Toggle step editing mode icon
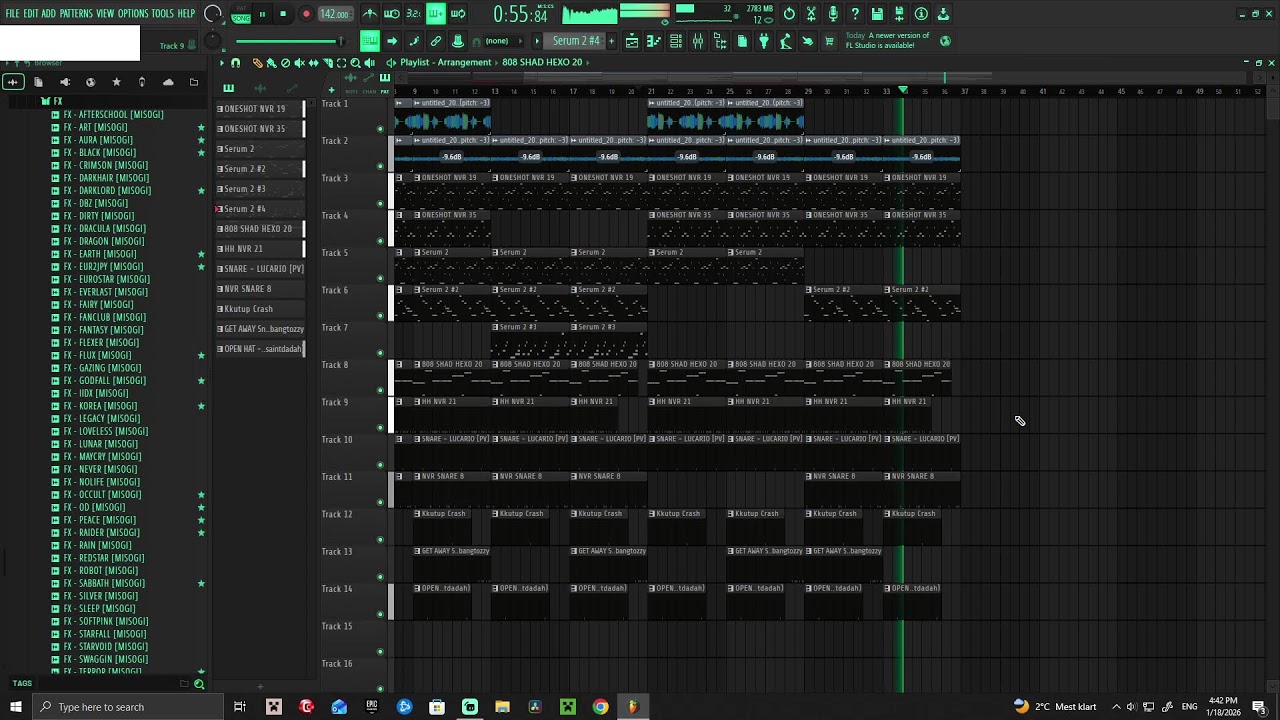This screenshot has height=720, width=1280. pos(414,41)
